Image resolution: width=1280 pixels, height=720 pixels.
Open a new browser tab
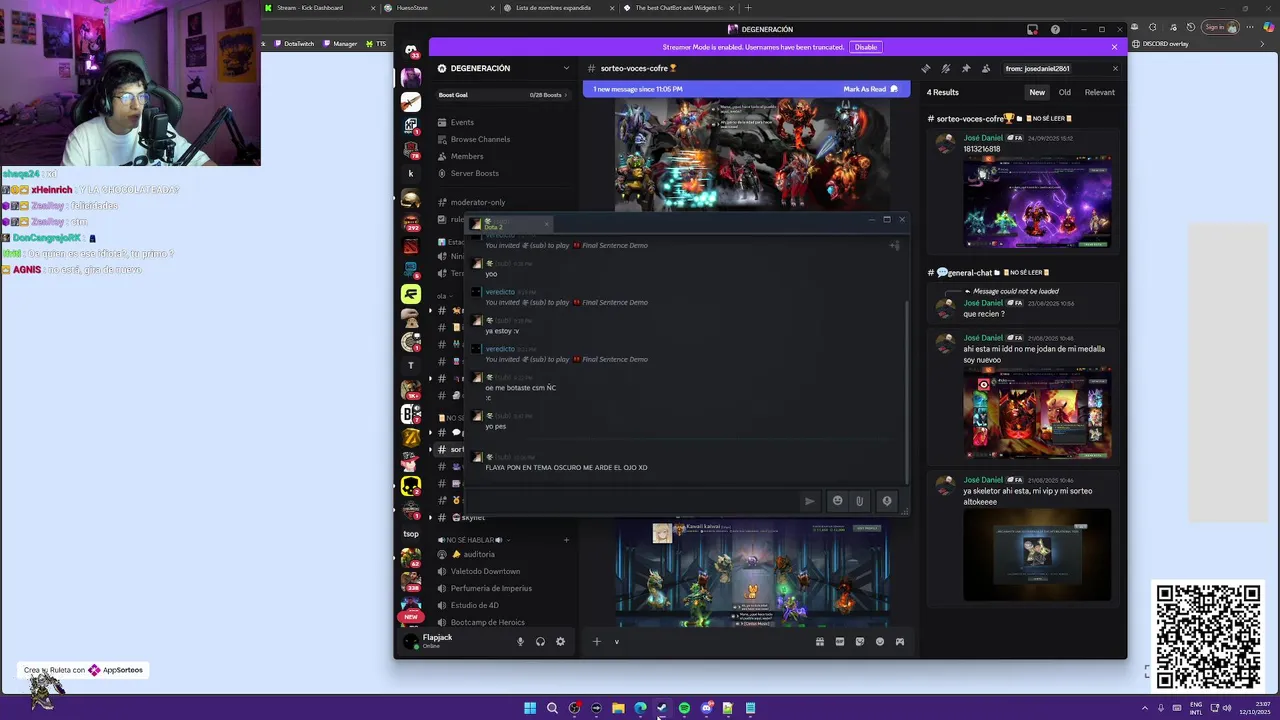tap(747, 8)
